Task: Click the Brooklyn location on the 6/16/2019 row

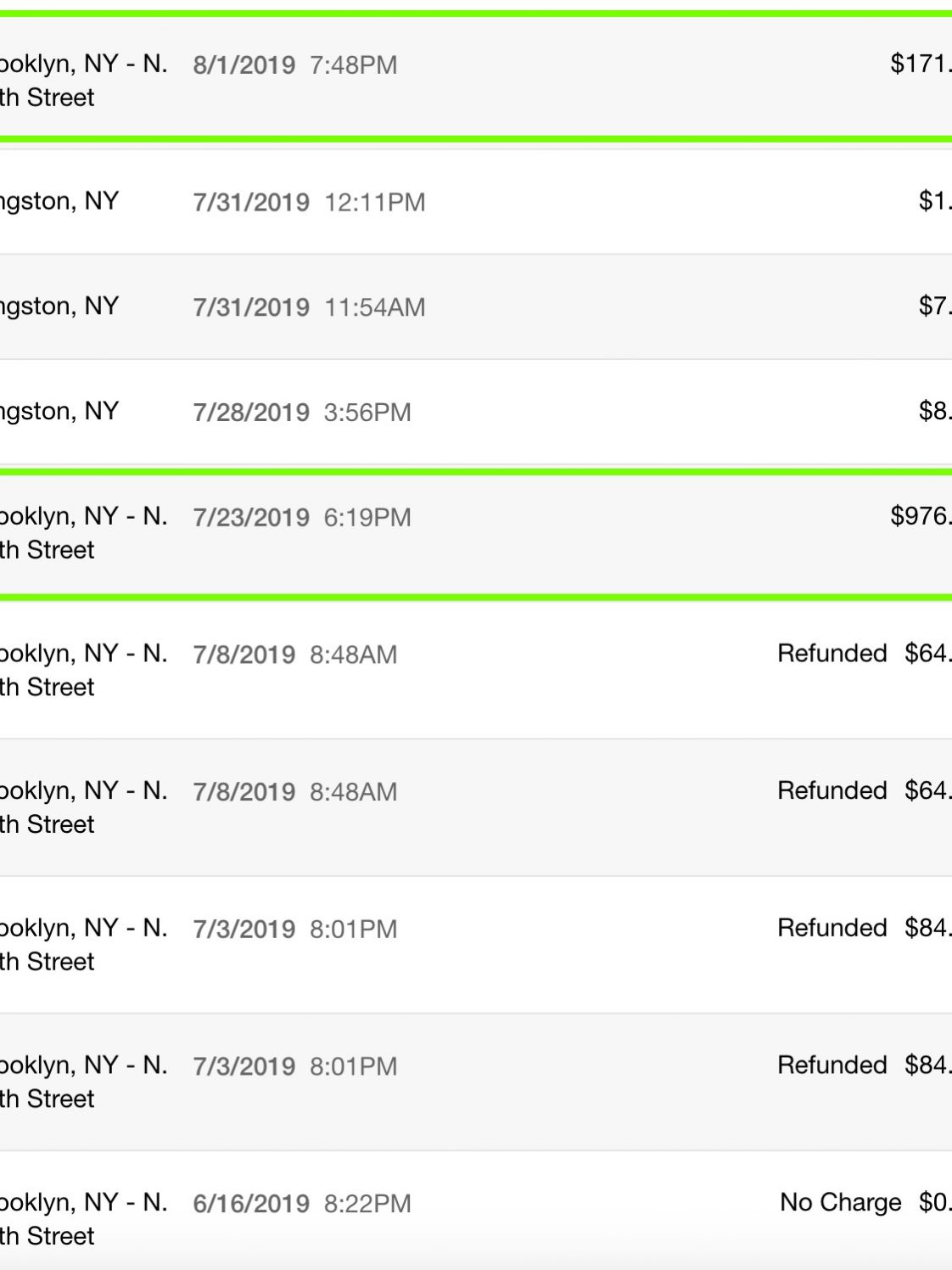Action: (83, 1218)
